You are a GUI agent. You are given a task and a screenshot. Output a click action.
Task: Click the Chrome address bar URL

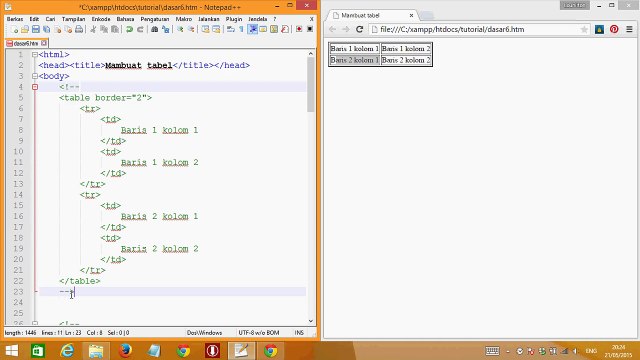452,29
